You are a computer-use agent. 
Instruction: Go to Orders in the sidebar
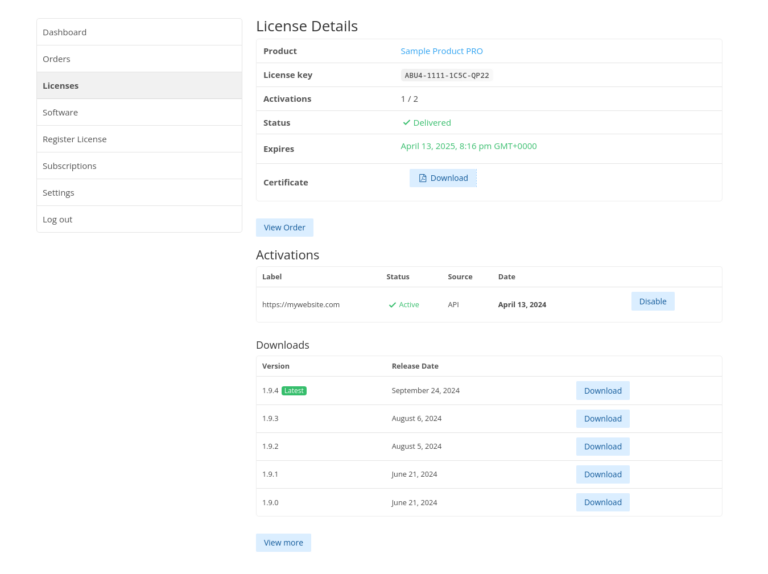[56, 59]
